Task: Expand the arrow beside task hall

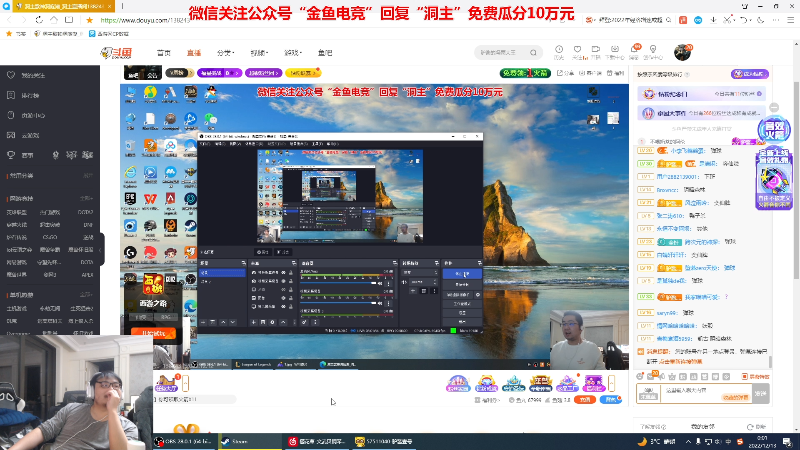Action: point(186,383)
